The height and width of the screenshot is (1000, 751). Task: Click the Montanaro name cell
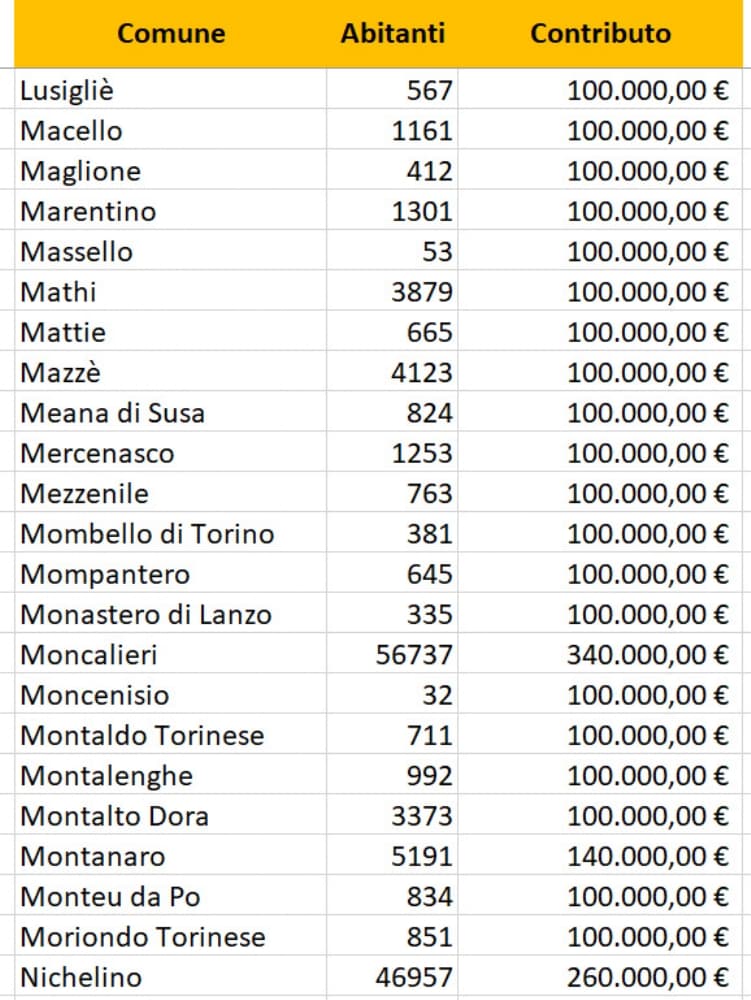tap(93, 856)
